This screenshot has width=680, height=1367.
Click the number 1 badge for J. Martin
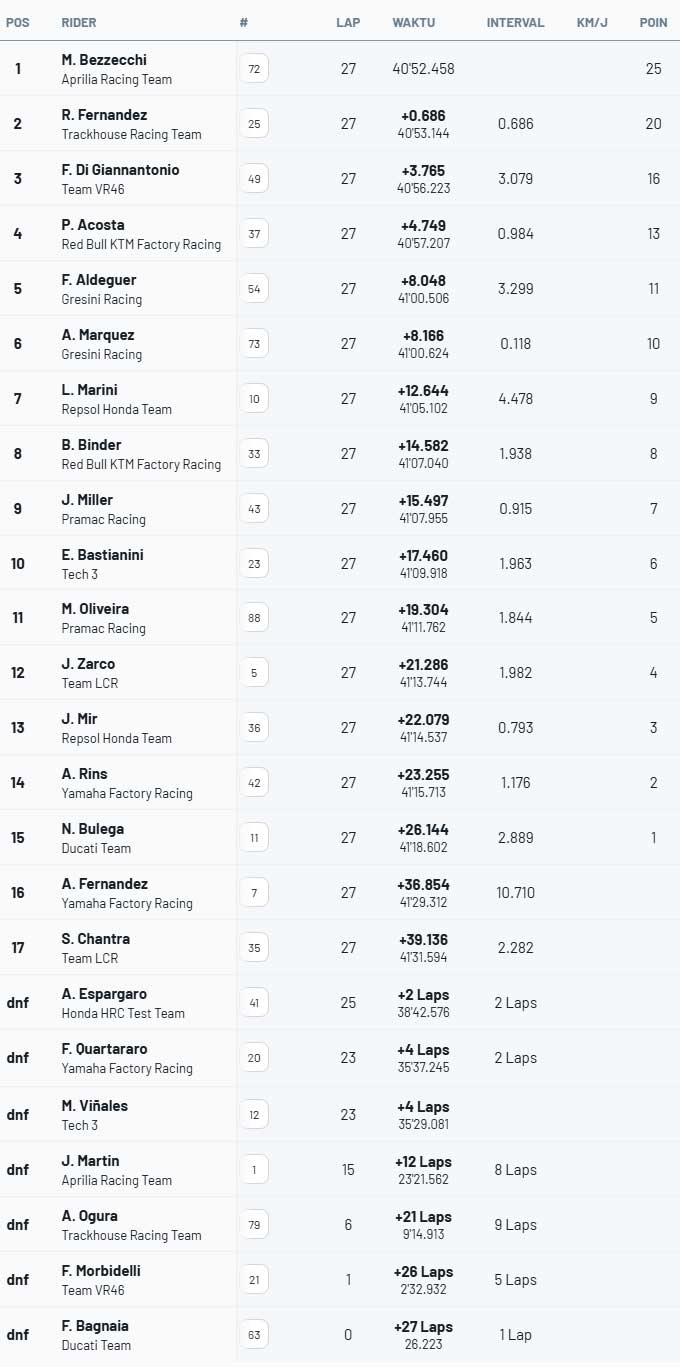254,1170
